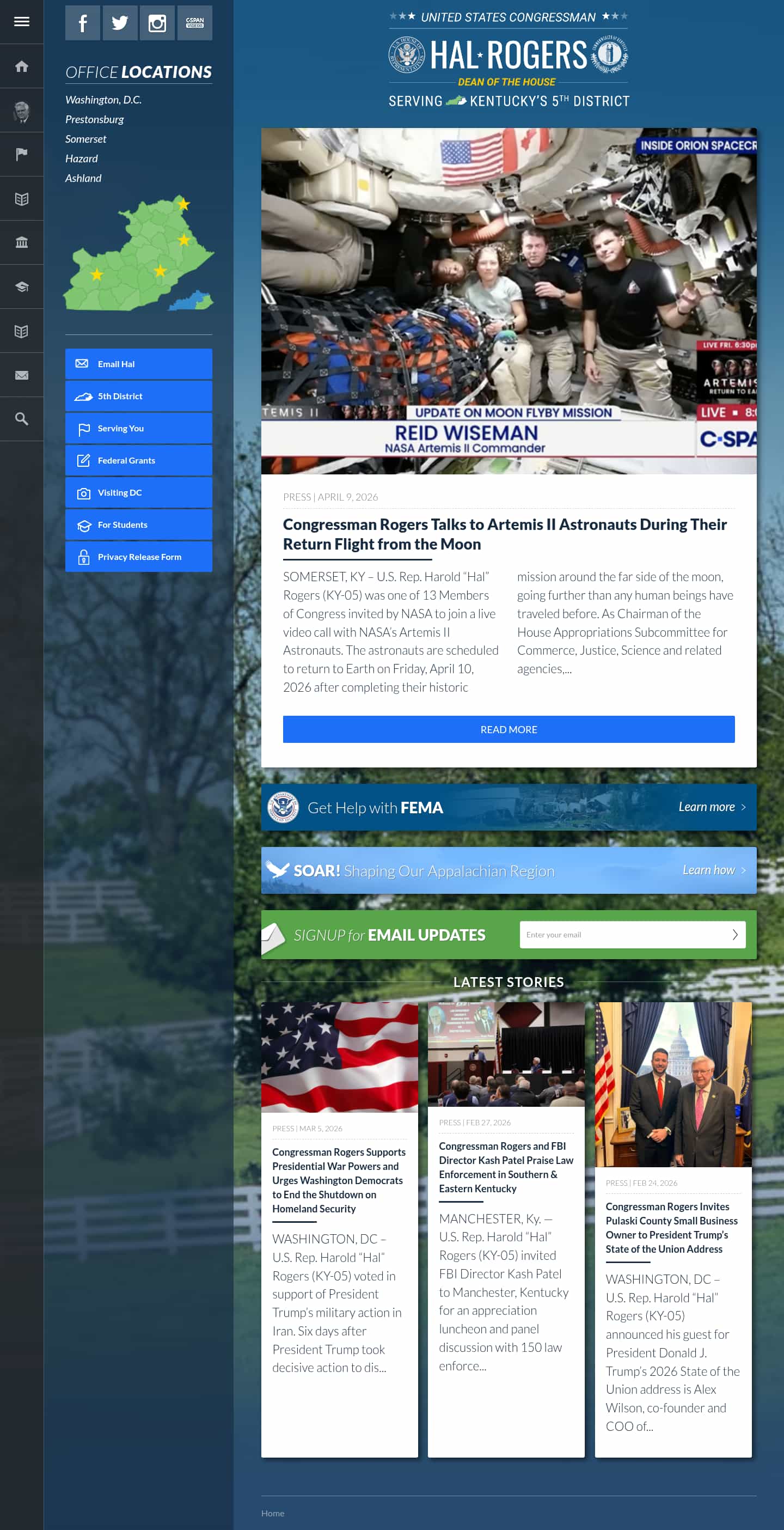Click the Home breadcrumb link
This screenshot has height=1530, width=784.
(x=272, y=1513)
